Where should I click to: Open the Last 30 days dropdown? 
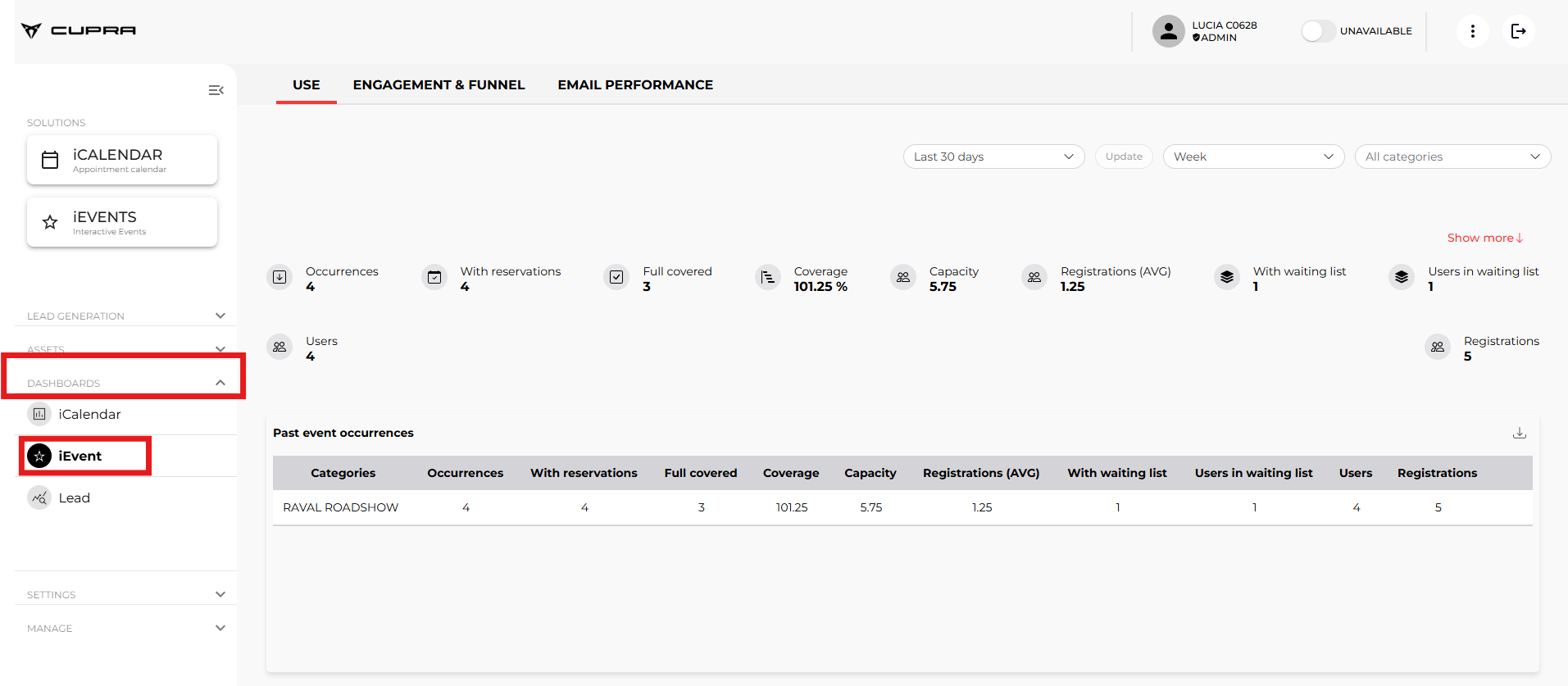tap(993, 157)
